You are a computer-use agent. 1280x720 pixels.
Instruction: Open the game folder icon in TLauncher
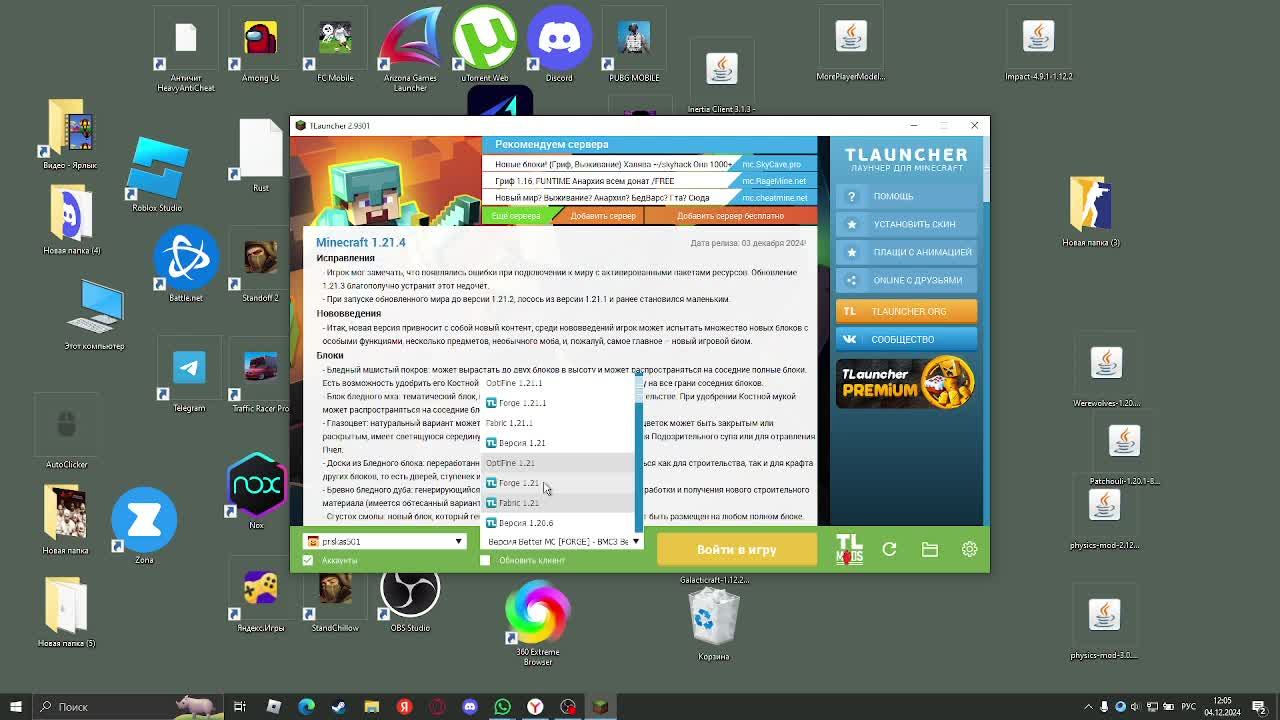click(930, 549)
